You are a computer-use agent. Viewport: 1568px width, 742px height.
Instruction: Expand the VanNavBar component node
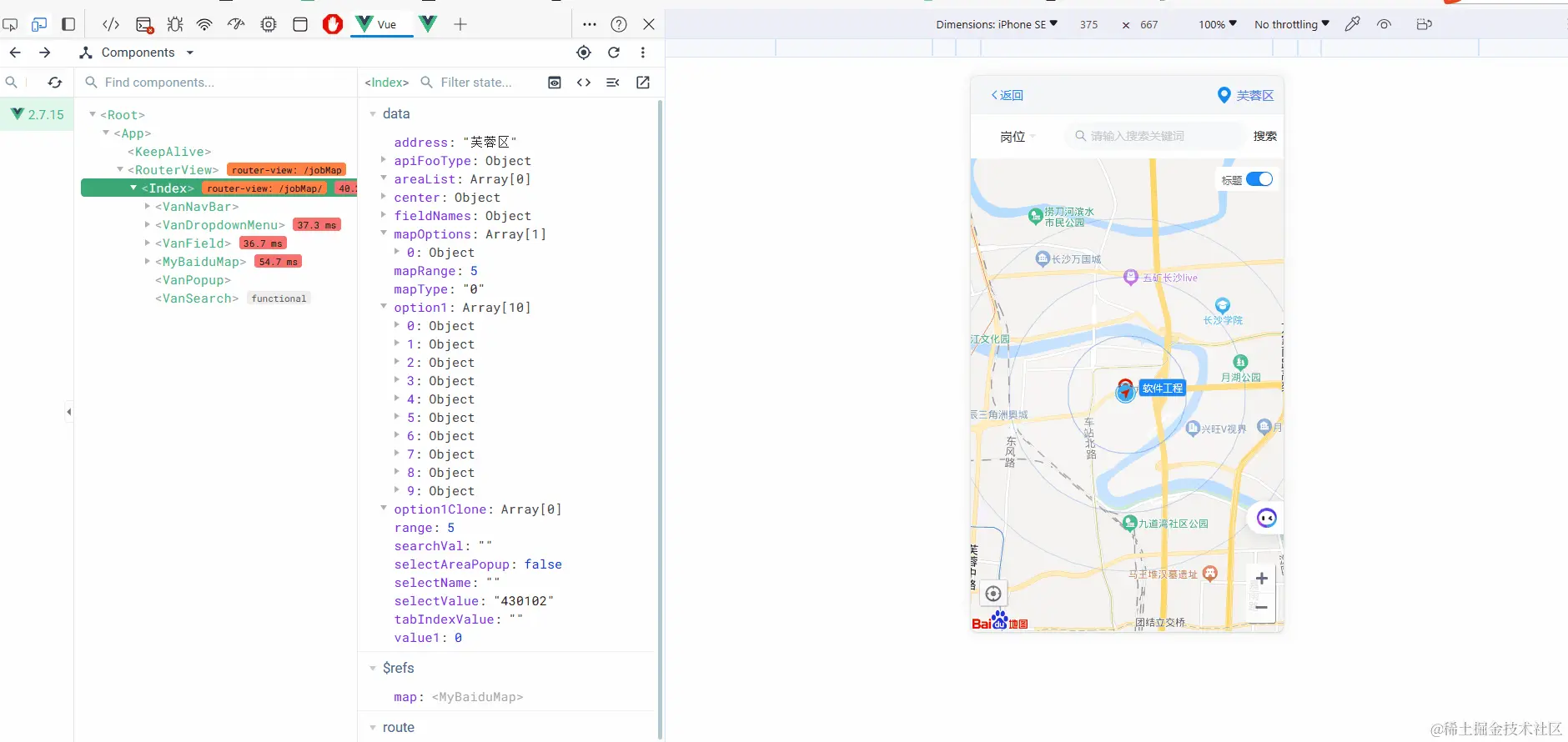tap(148, 206)
